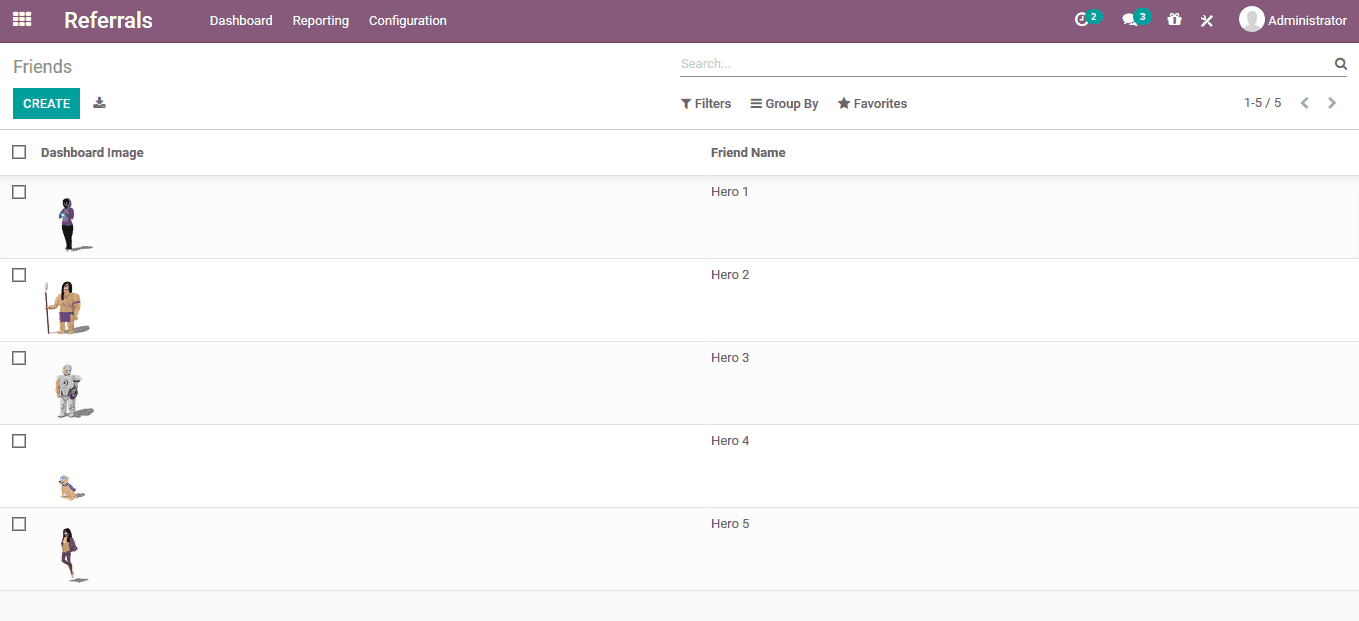Open the Favorites dropdown
Screen dimensions: 1359x621
872,104
